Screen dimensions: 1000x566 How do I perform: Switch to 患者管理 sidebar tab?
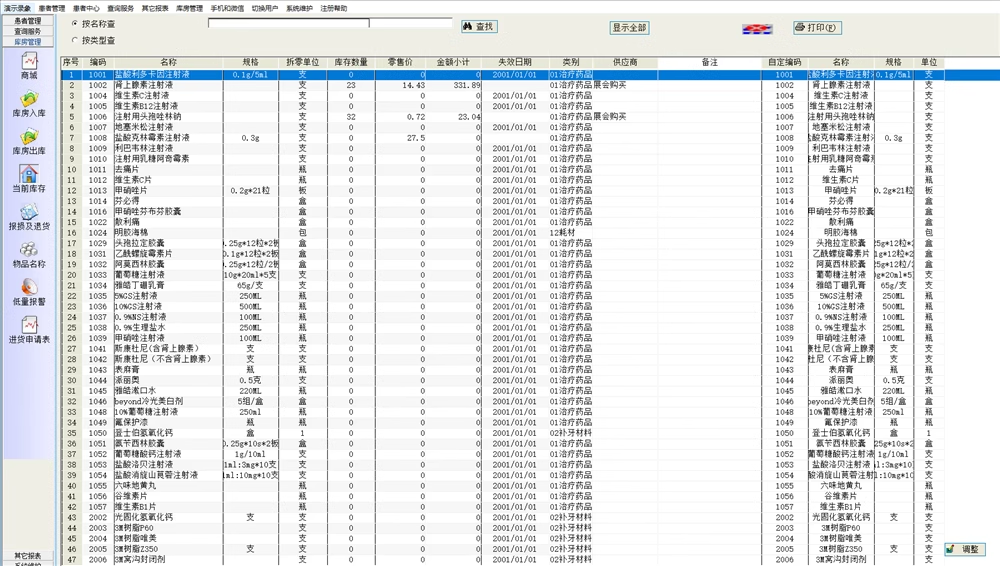(28, 21)
